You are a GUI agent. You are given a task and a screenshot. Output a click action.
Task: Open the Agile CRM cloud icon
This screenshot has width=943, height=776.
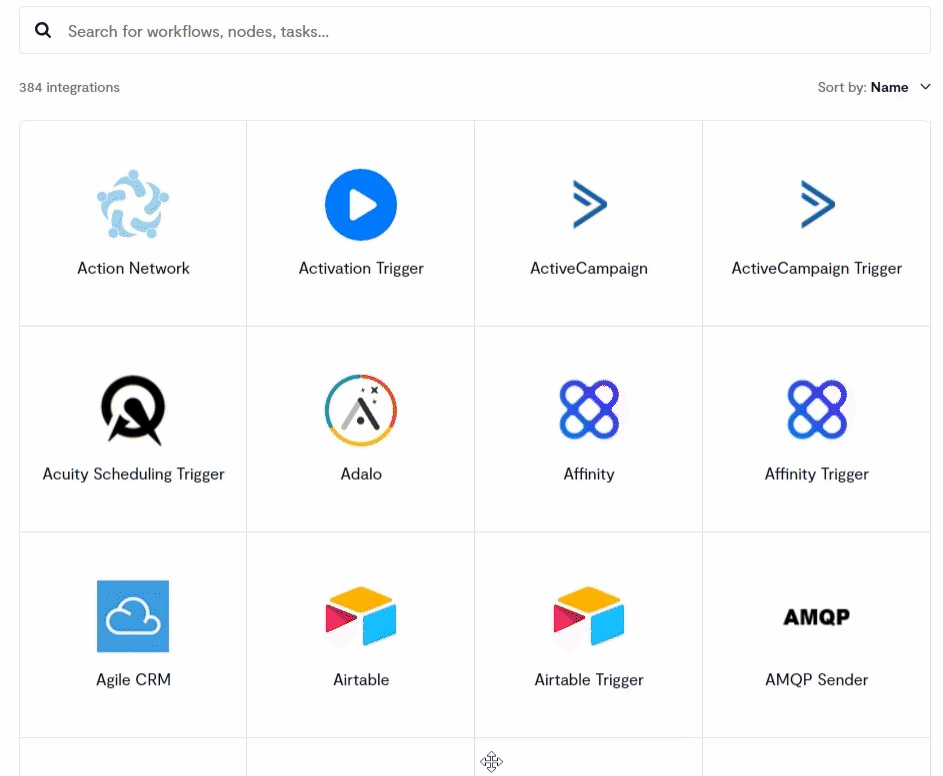pyautogui.click(x=133, y=616)
